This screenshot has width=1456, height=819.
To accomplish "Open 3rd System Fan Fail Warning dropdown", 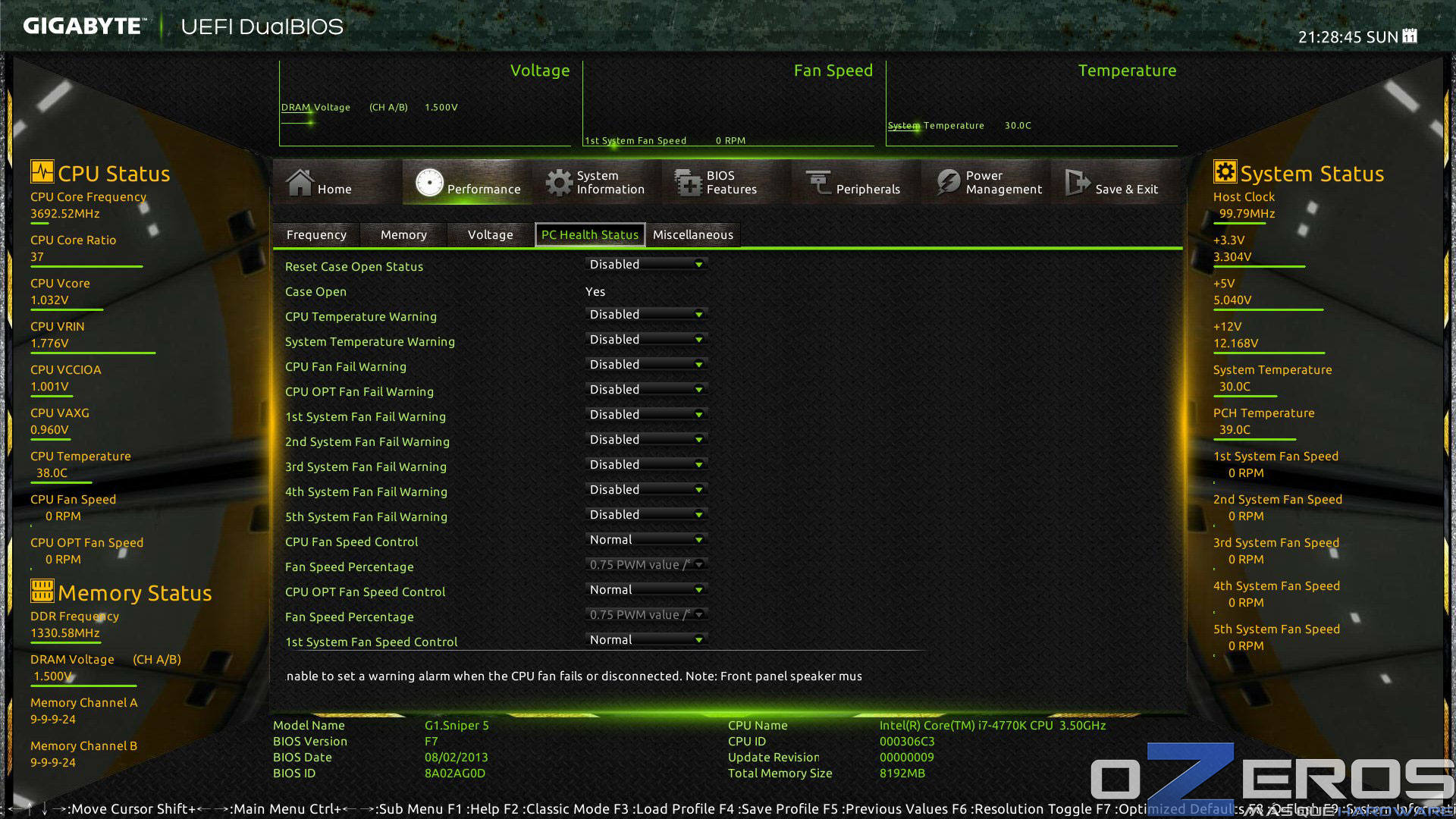I will click(x=646, y=465).
